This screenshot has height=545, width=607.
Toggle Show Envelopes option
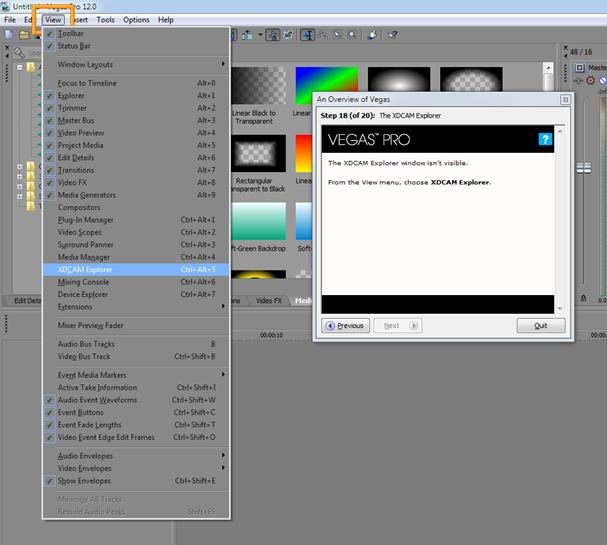tap(135, 481)
